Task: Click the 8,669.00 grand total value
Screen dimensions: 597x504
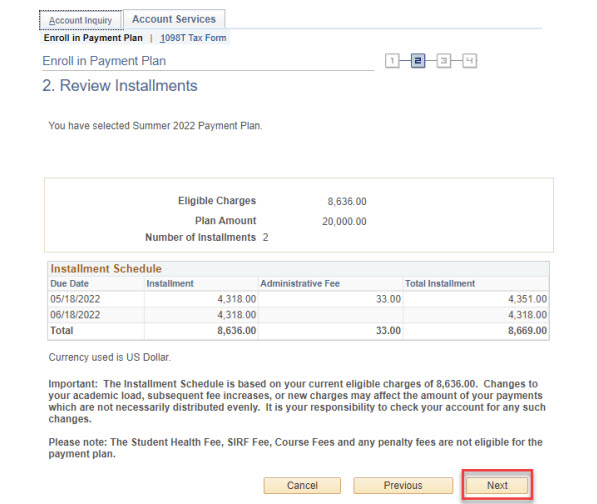Action: pos(527,330)
